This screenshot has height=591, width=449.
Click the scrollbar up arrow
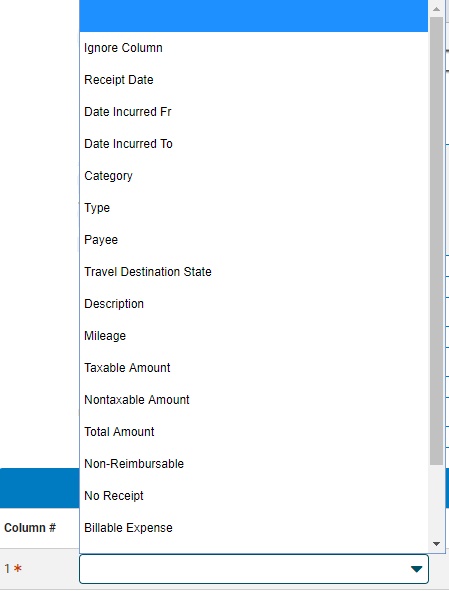(437, 9)
